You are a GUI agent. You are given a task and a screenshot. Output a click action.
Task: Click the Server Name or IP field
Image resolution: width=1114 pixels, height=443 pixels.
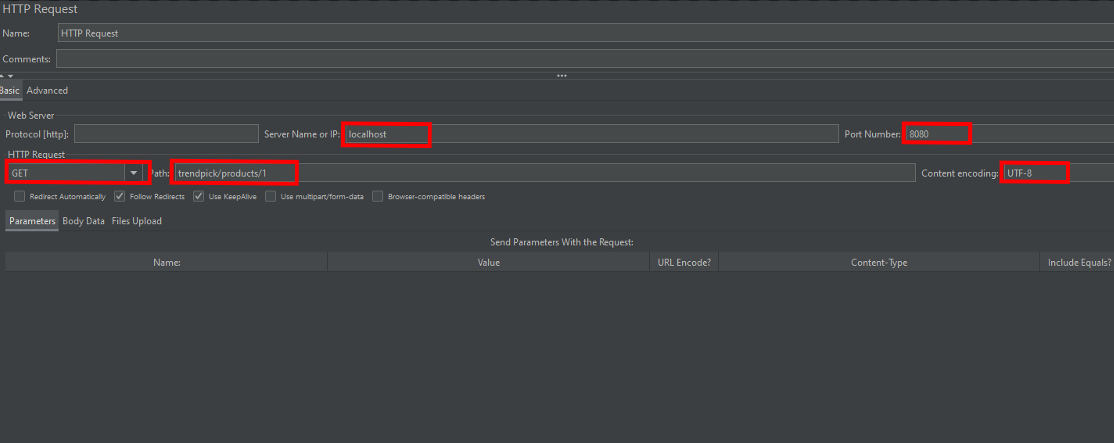pyautogui.click(x=590, y=133)
